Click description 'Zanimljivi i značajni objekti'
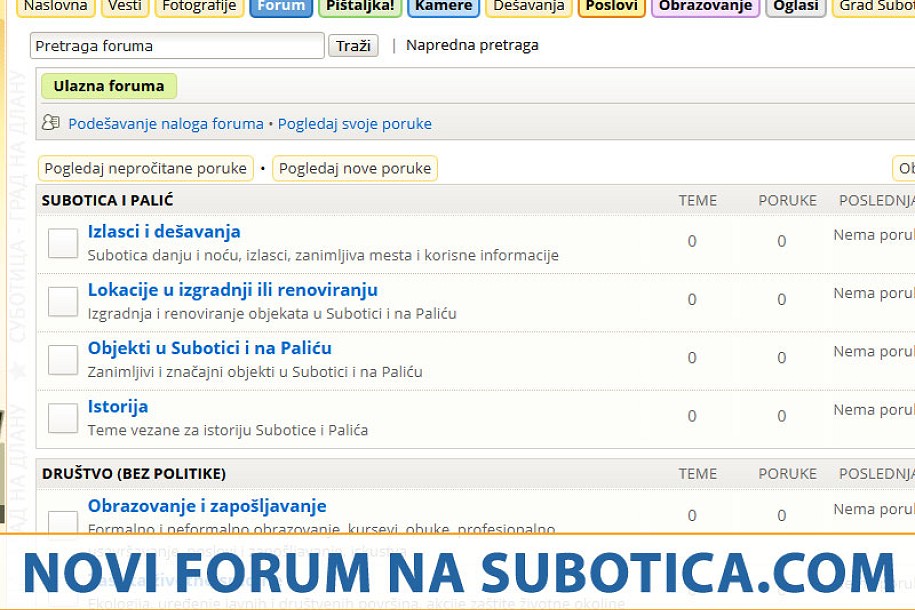This screenshot has height=610, width=915. 255,372
